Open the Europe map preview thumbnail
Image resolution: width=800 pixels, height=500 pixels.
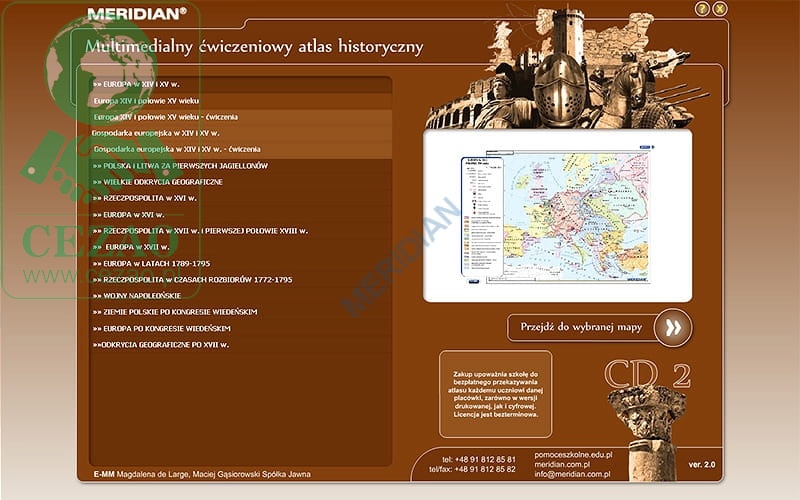pos(558,217)
